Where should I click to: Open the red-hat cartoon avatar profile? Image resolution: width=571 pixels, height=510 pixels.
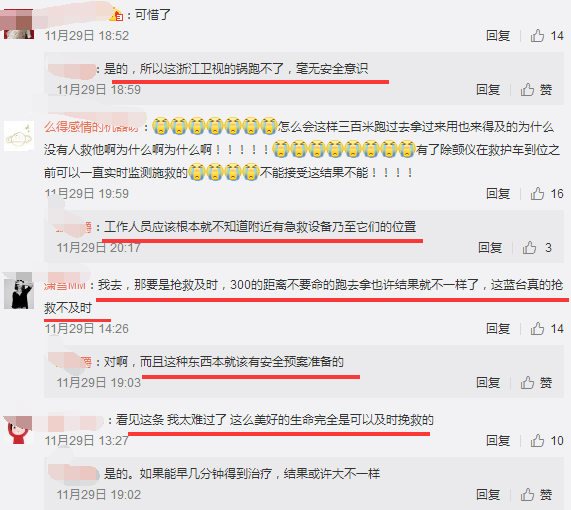click(19, 430)
